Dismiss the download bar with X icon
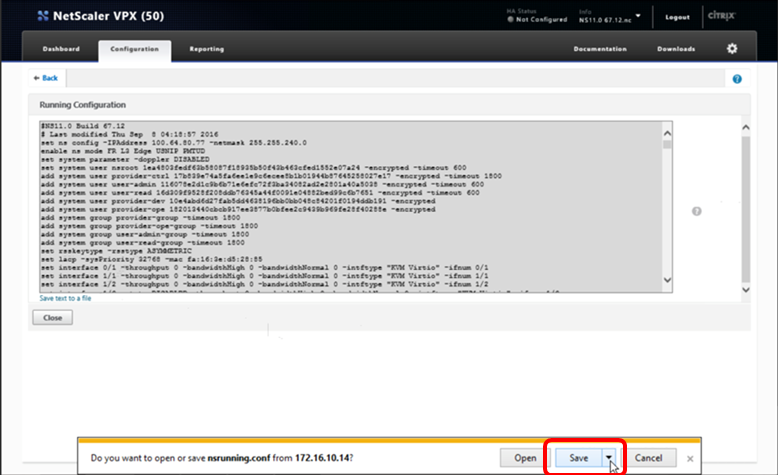This screenshot has width=779, height=475. (x=690, y=459)
